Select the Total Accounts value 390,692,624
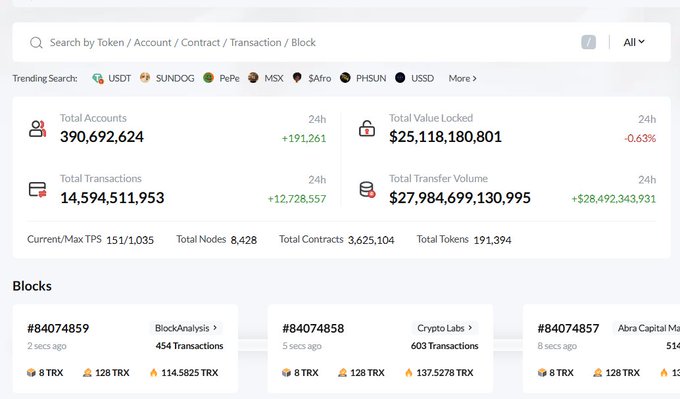This screenshot has width=680, height=399. [x=102, y=137]
